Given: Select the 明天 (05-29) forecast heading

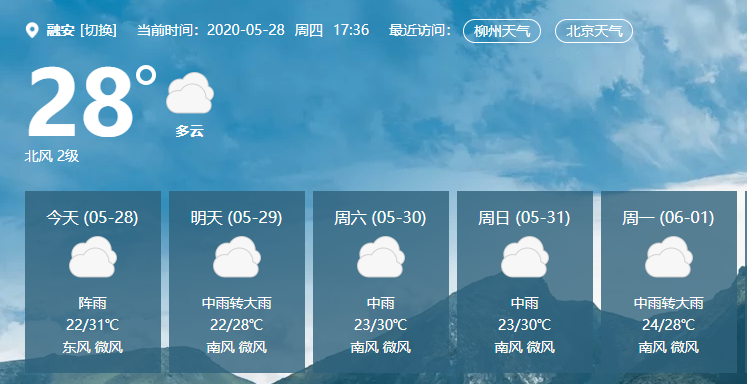Looking at the screenshot, I should [237, 218].
